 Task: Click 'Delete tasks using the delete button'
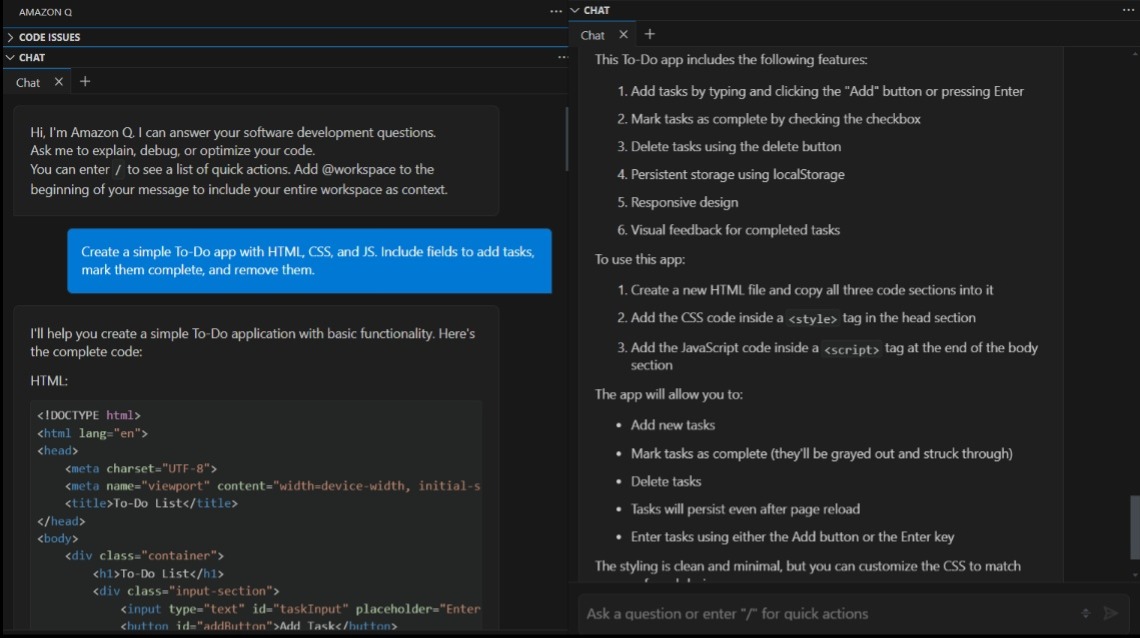736,147
